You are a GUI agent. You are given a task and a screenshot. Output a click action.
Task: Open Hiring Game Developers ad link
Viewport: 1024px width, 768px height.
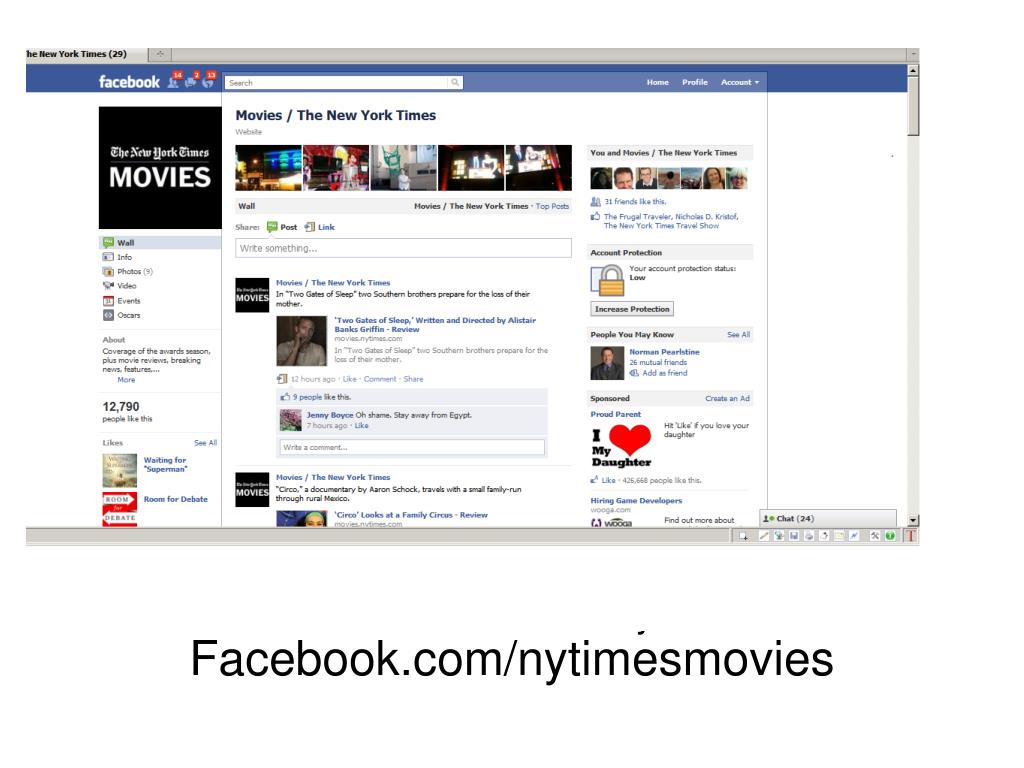coord(636,501)
